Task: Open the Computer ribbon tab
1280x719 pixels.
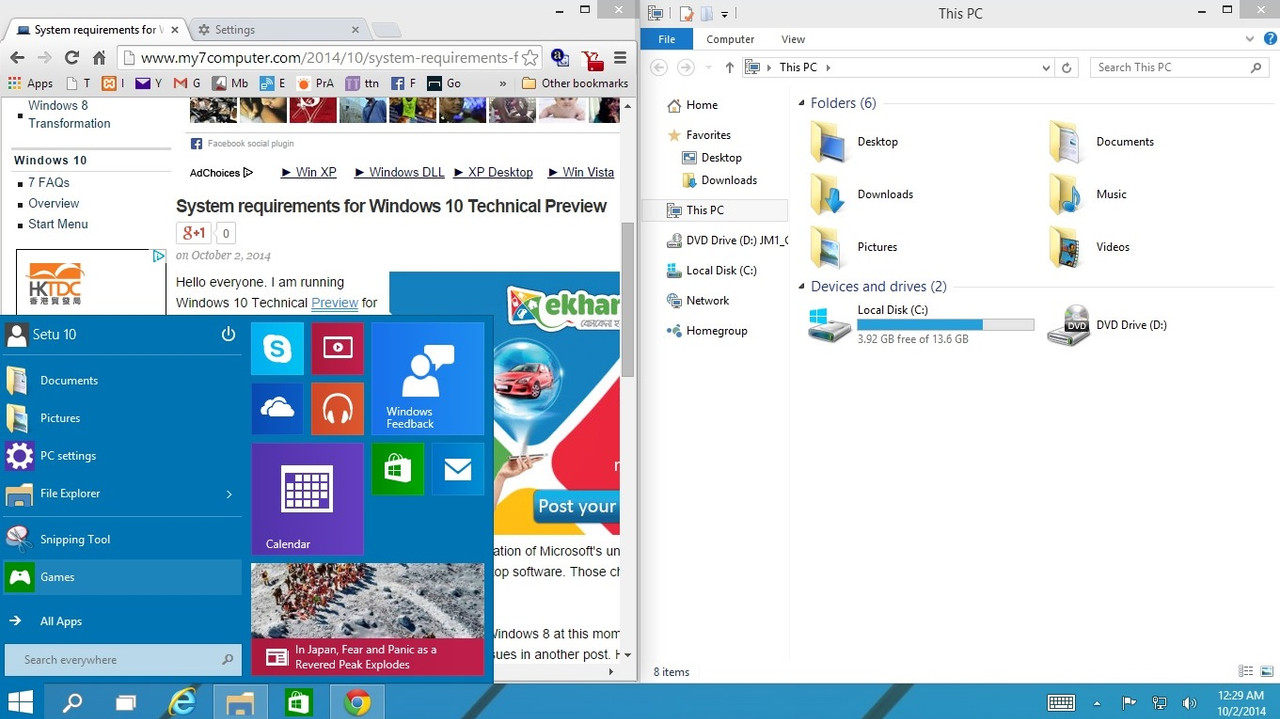Action: [x=730, y=39]
